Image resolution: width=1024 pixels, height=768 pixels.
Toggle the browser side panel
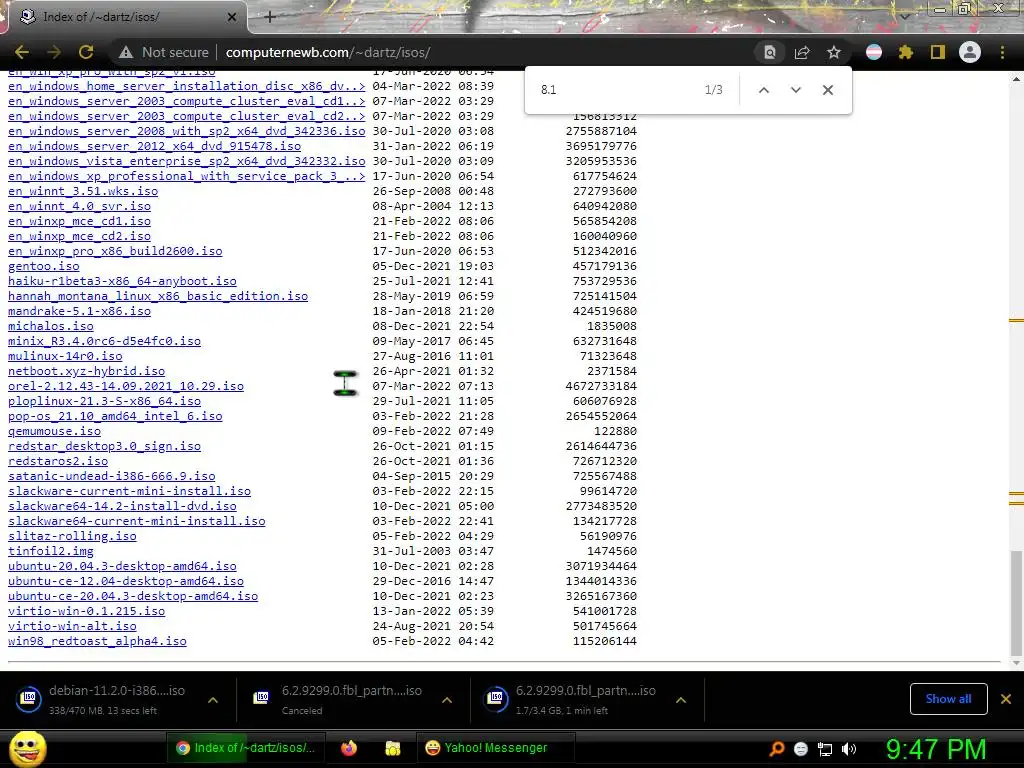pyautogui.click(x=938, y=52)
